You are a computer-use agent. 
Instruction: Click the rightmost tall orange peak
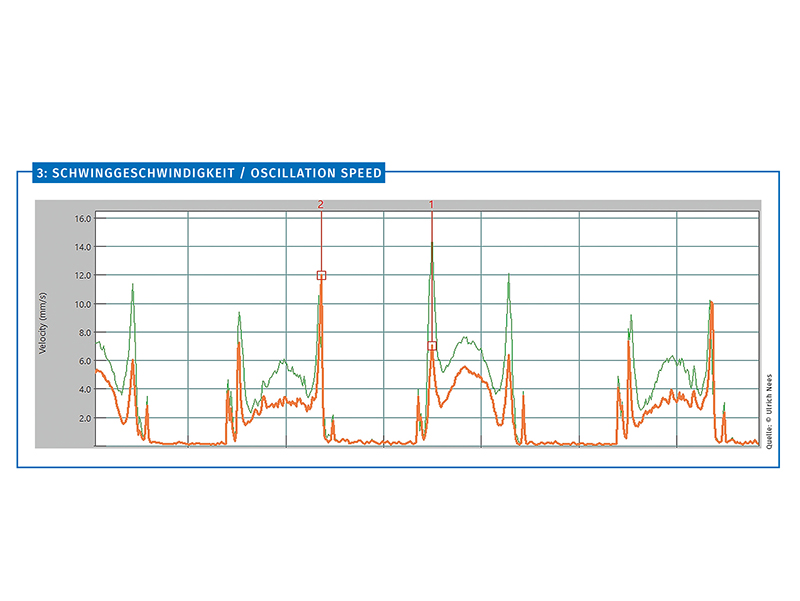pos(710,302)
